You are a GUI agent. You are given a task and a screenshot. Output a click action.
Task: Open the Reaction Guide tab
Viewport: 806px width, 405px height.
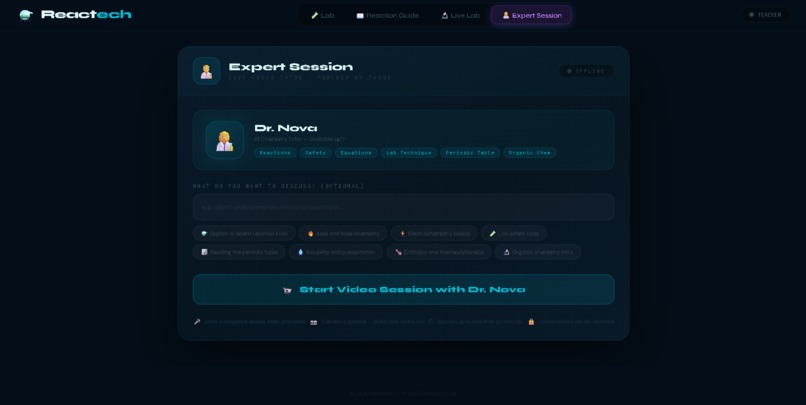coord(388,15)
